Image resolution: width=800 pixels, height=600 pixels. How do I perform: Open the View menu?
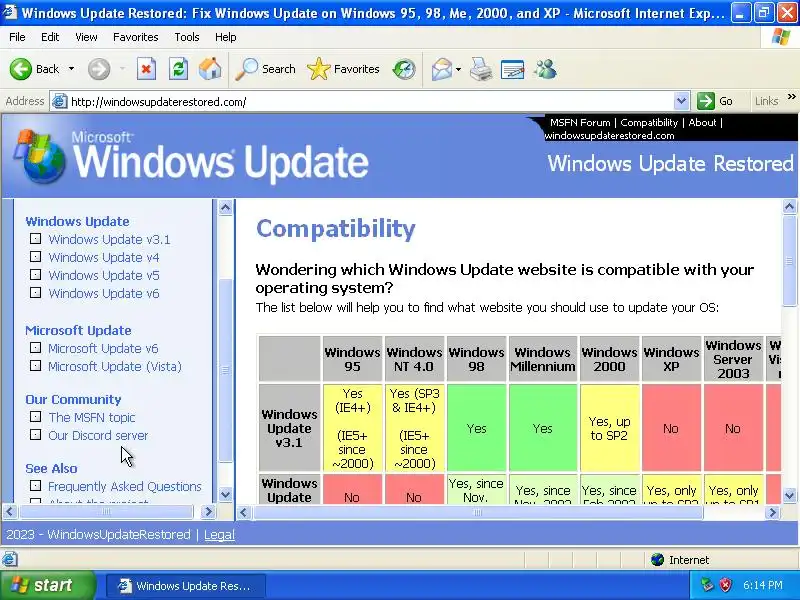[86, 37]
